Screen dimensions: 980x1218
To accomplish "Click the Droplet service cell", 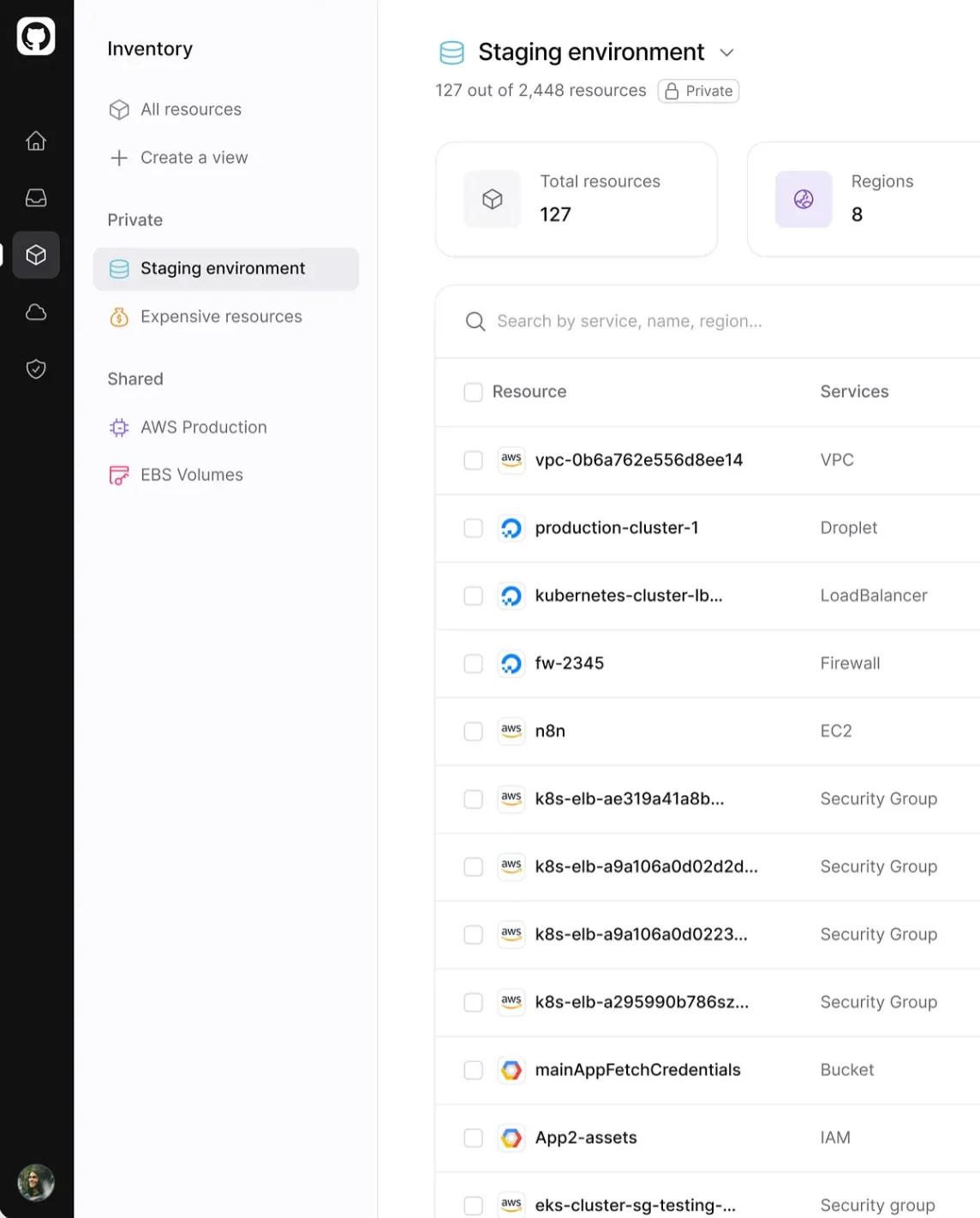I will click(849, 528).
